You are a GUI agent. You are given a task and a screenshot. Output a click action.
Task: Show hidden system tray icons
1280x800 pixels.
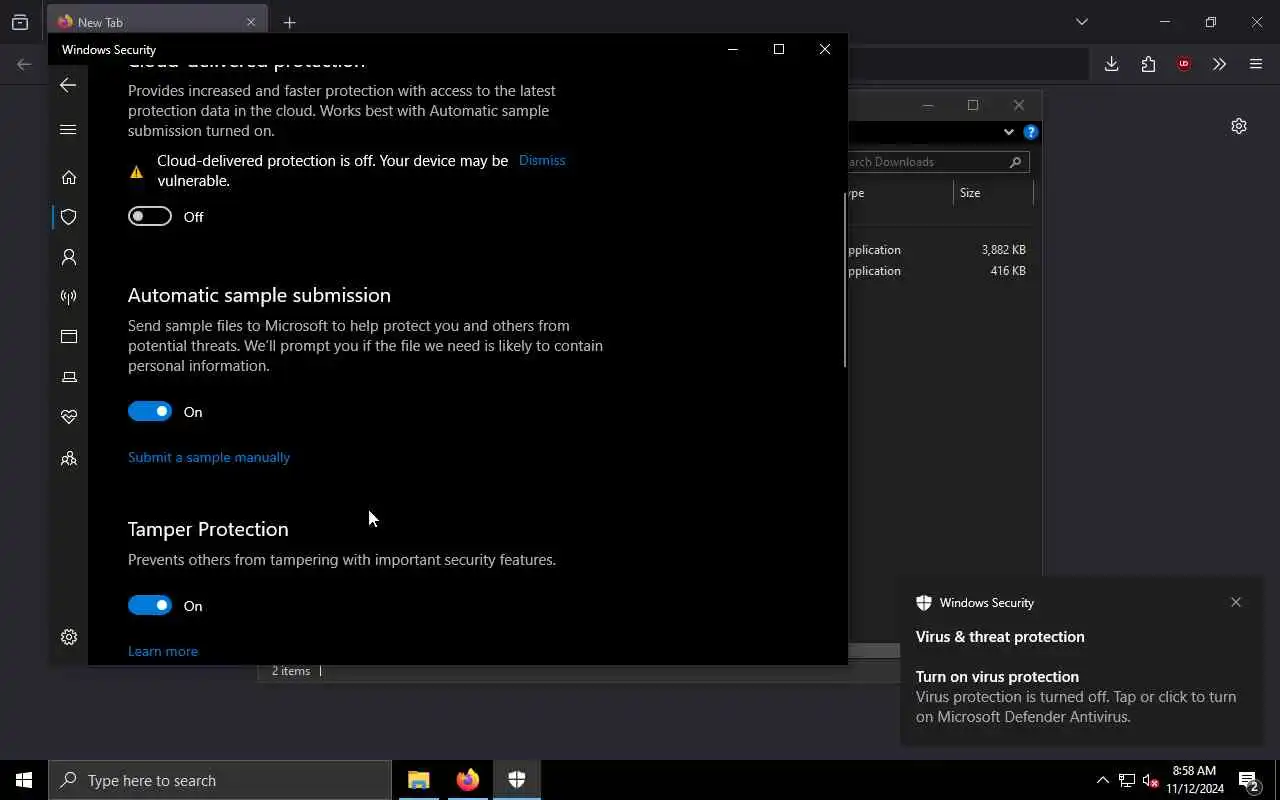(x=1103, y=780)
